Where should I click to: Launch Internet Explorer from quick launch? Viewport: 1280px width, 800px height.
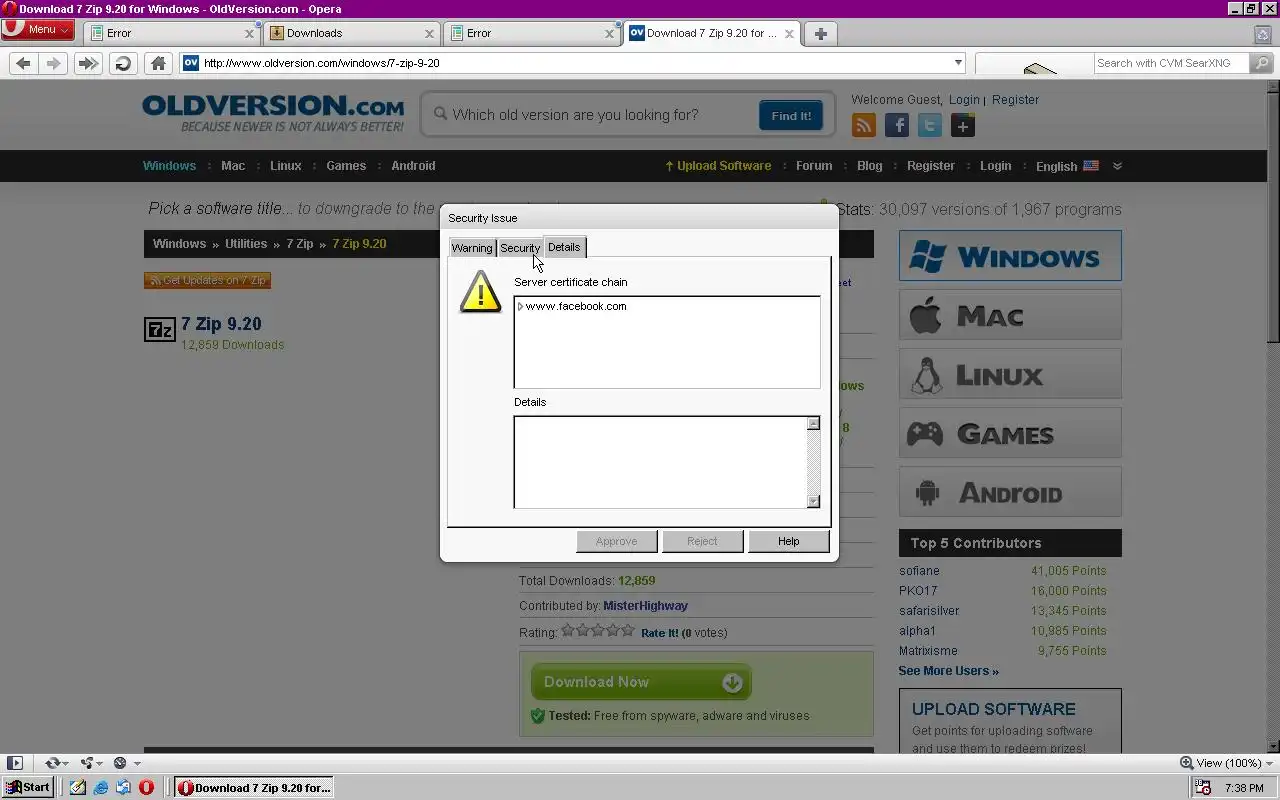[101, 788]
